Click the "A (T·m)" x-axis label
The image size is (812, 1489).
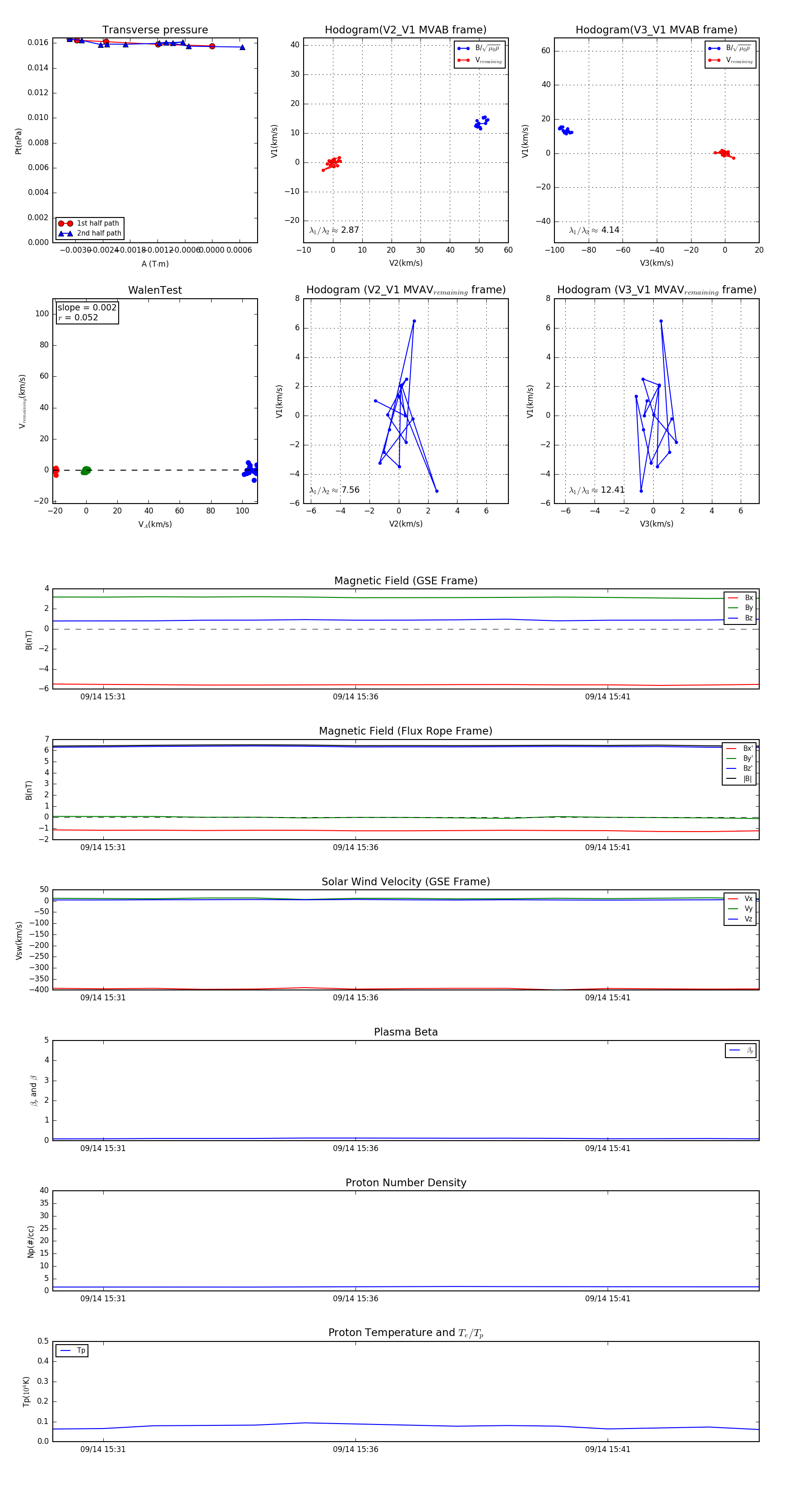(155, 264)
